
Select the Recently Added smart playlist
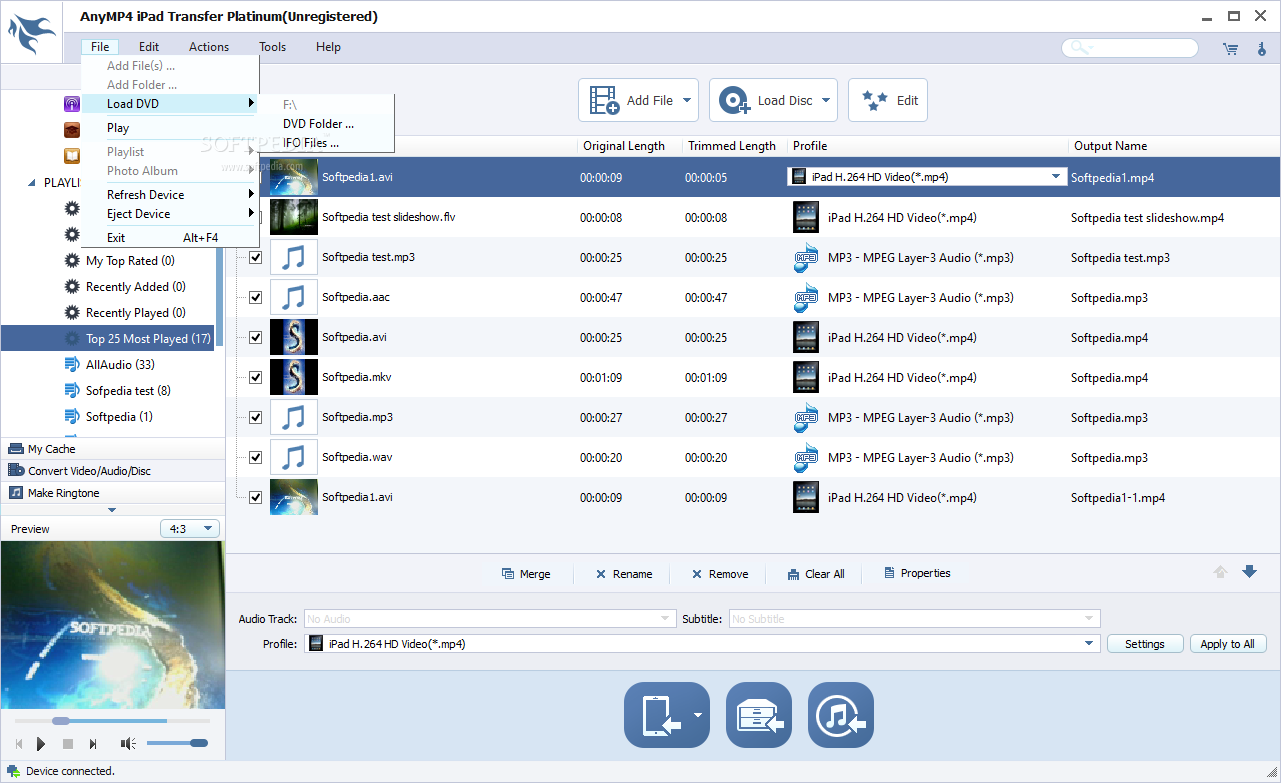(x=135, y=287)
